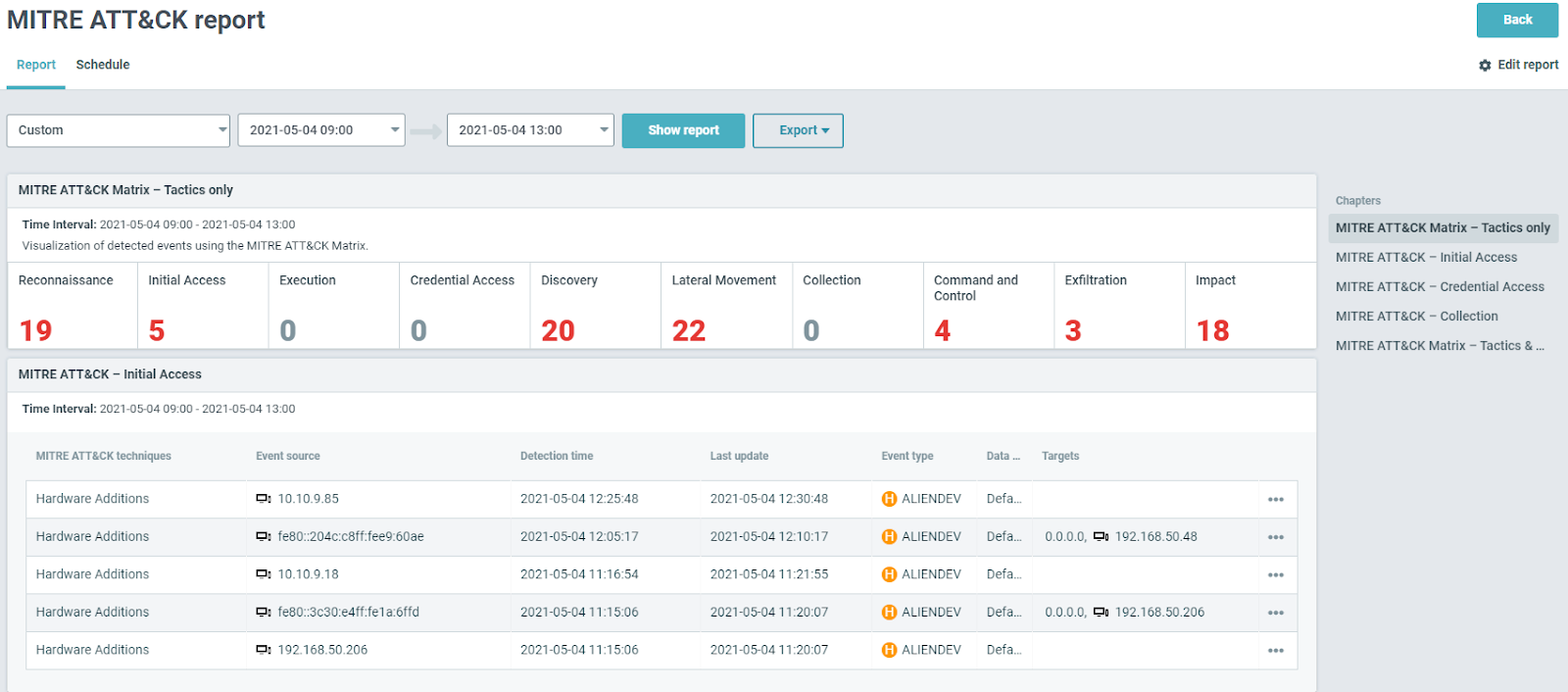Screen dimensions: 1568x692
Task: Click the Event source column header
Action: click(x=288, y=456)
